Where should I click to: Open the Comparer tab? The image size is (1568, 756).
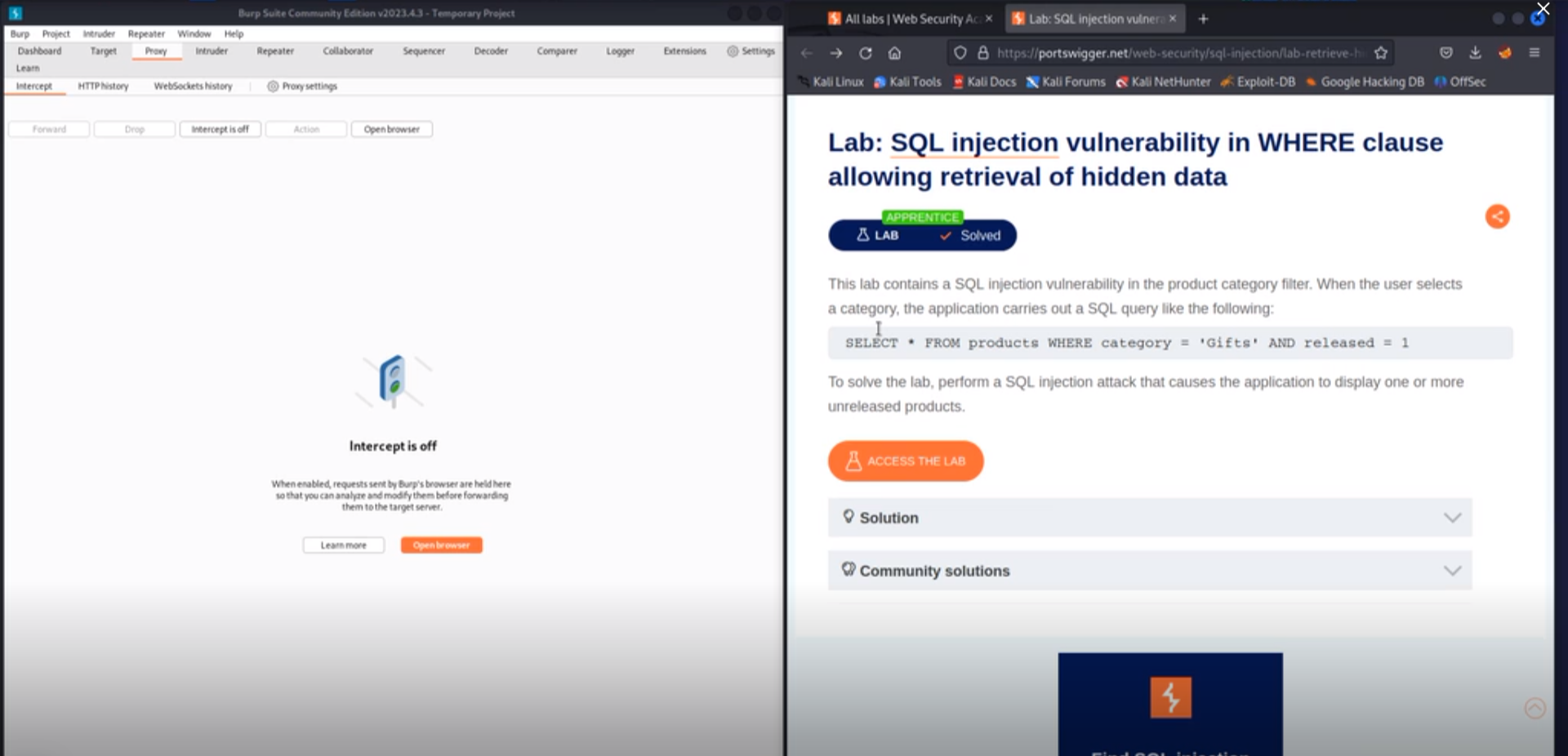click(x=557, y=51)
